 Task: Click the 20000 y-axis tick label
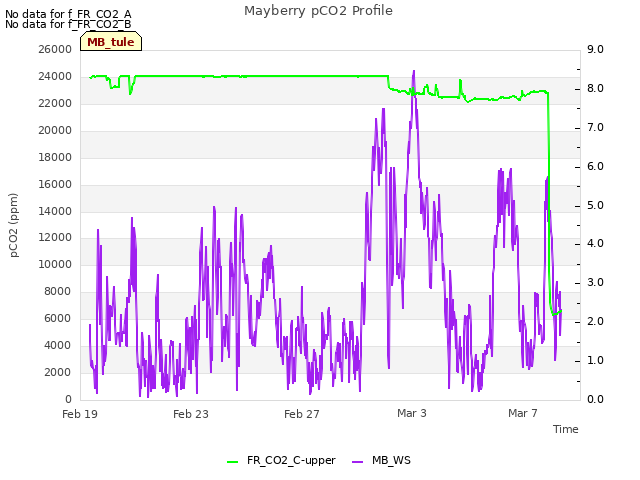click(55, 130)
